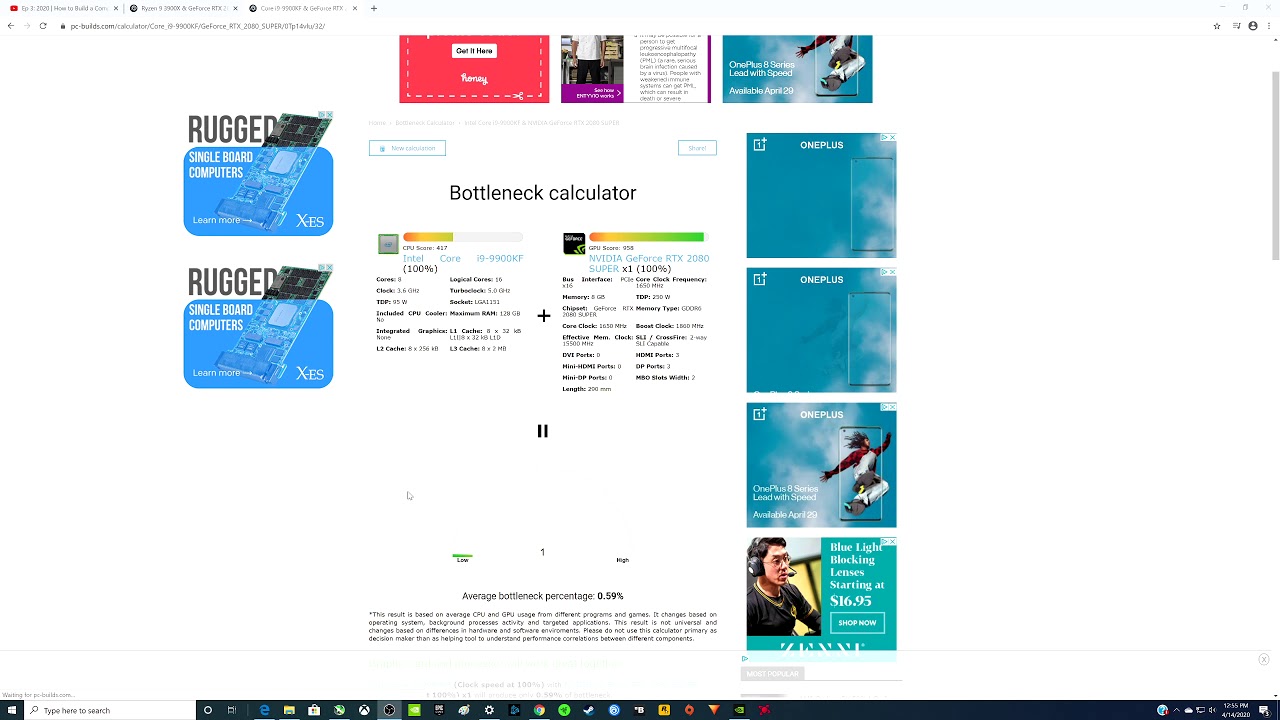Open Microsoft Edge from the taskbar
The image size is (1280, 720).
tap(264, 710)
